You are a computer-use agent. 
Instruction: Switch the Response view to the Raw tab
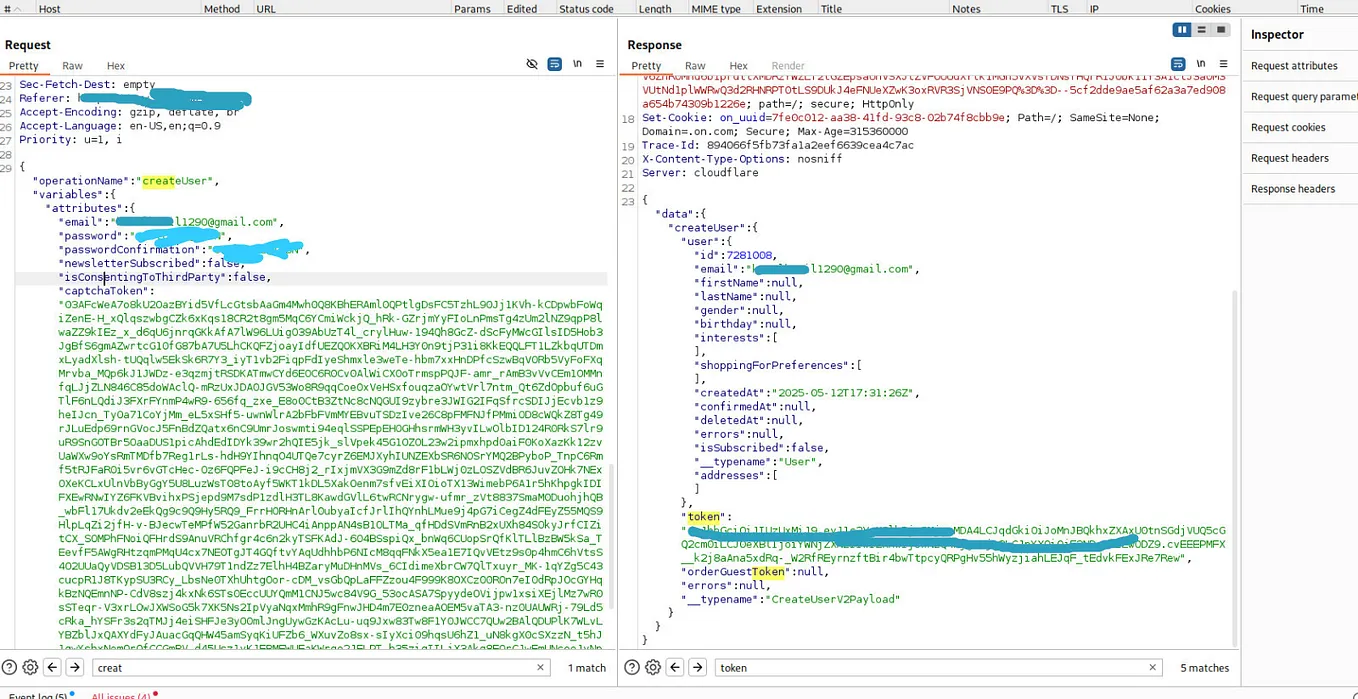click(x=694, y=65)
